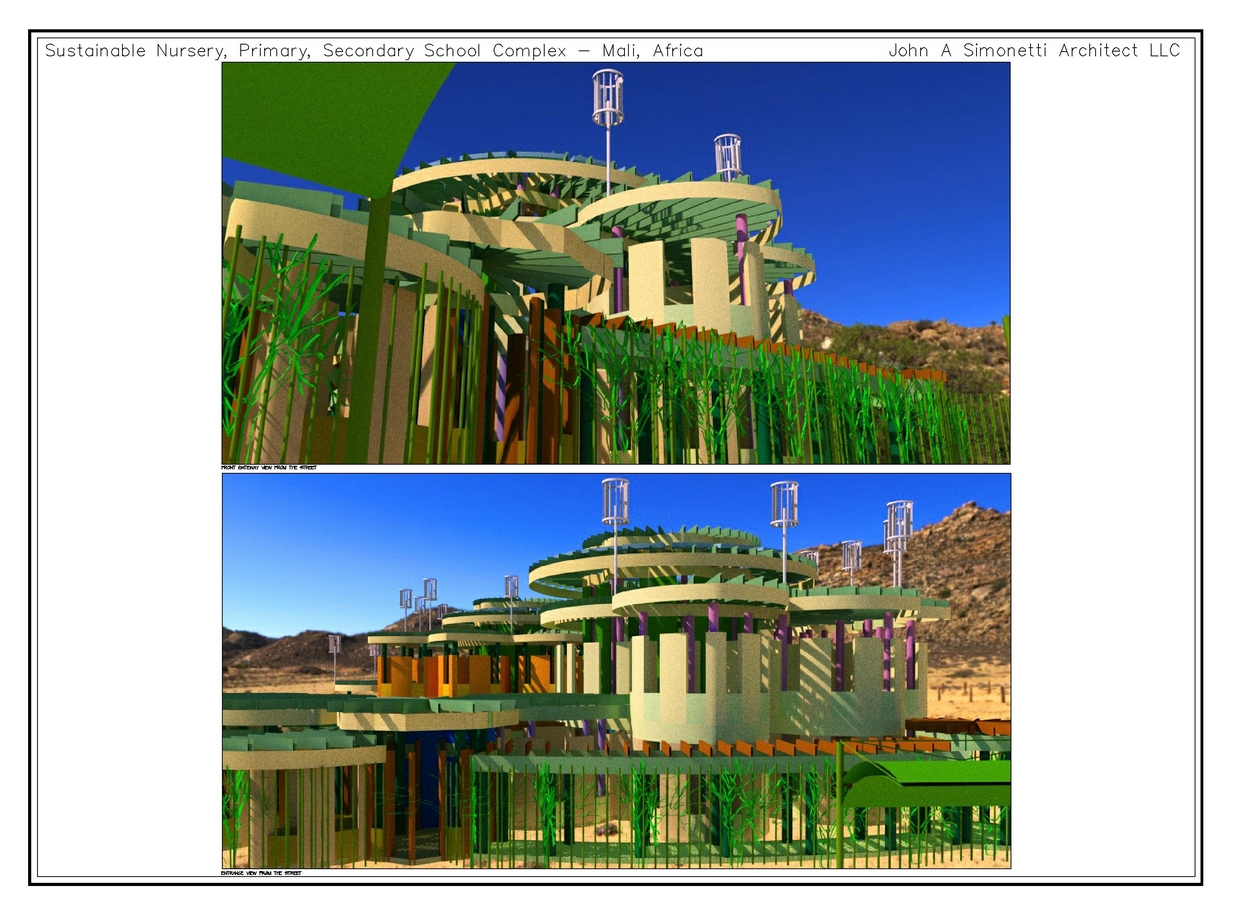
Task: Click the green curved canopy at bottom right
Action: click(926, 782)
